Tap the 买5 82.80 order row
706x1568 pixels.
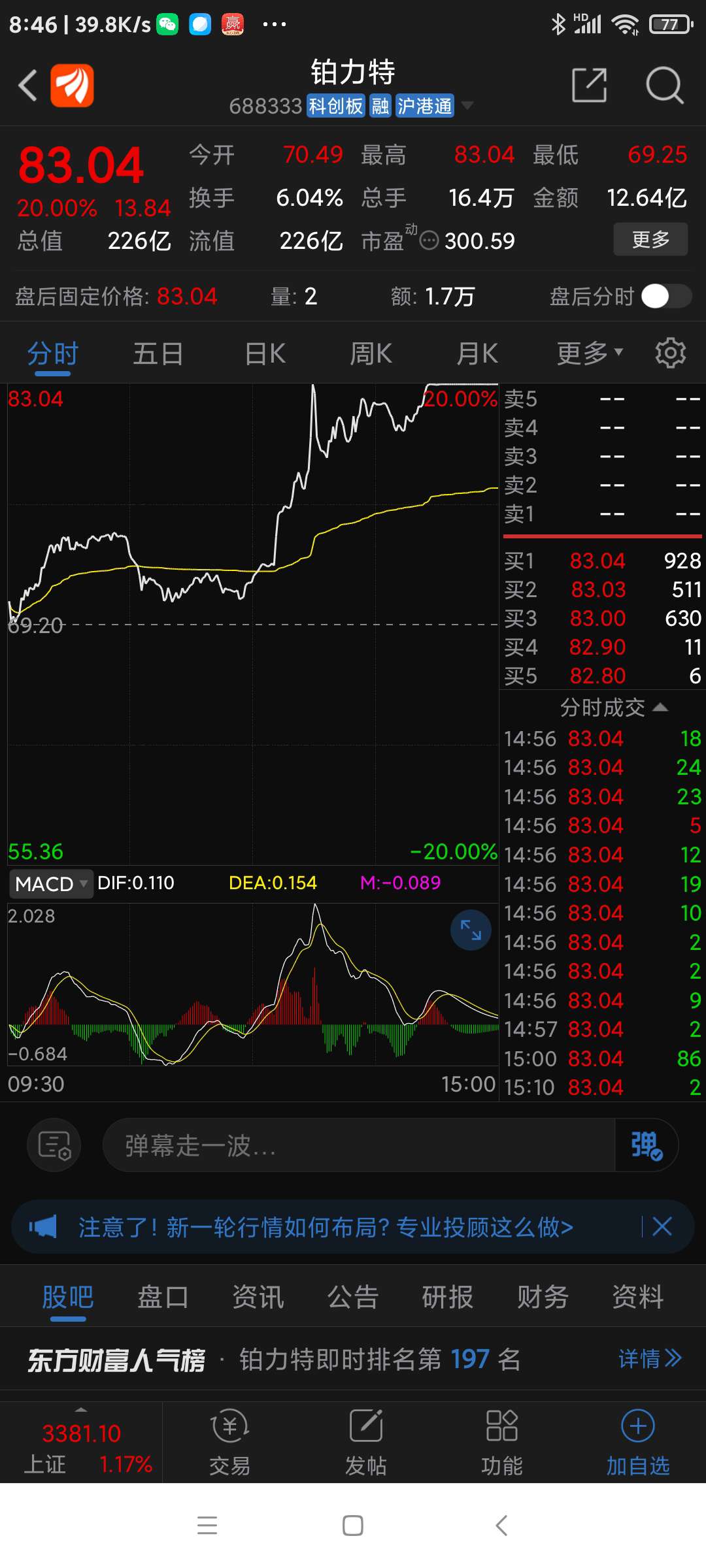(603, 676)
